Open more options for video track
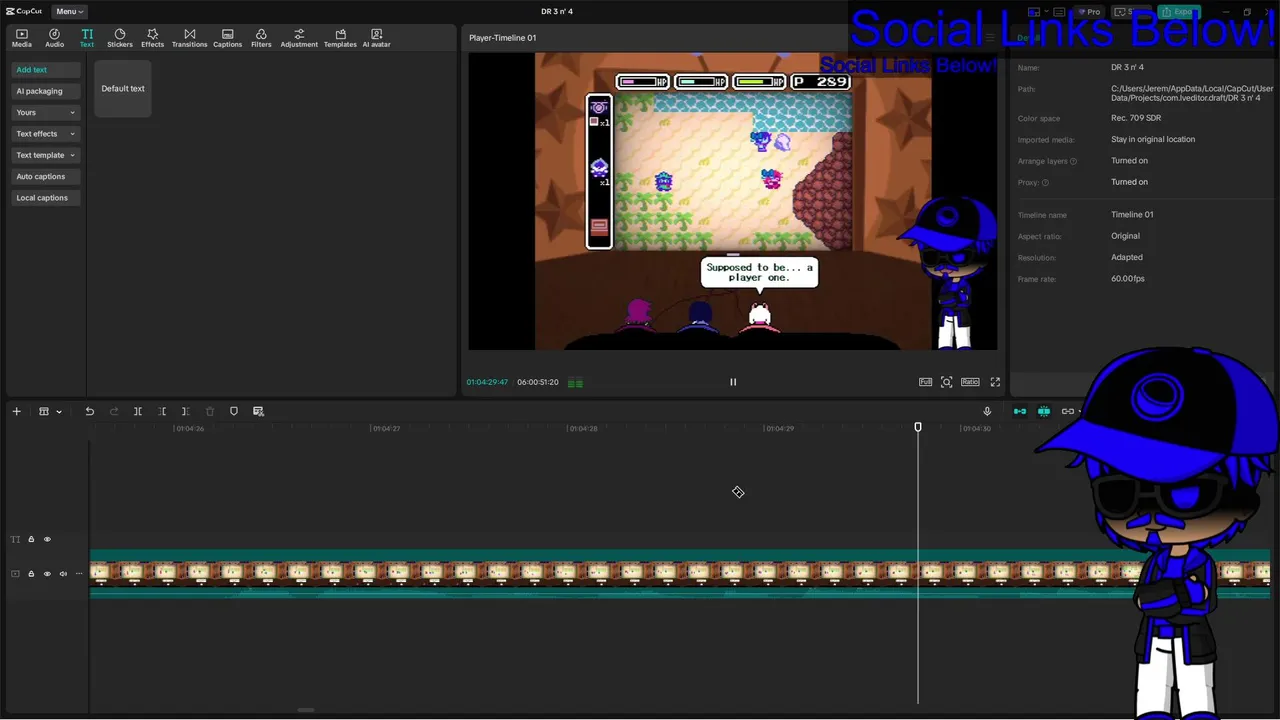1280x720 pixels. (79, 574)
